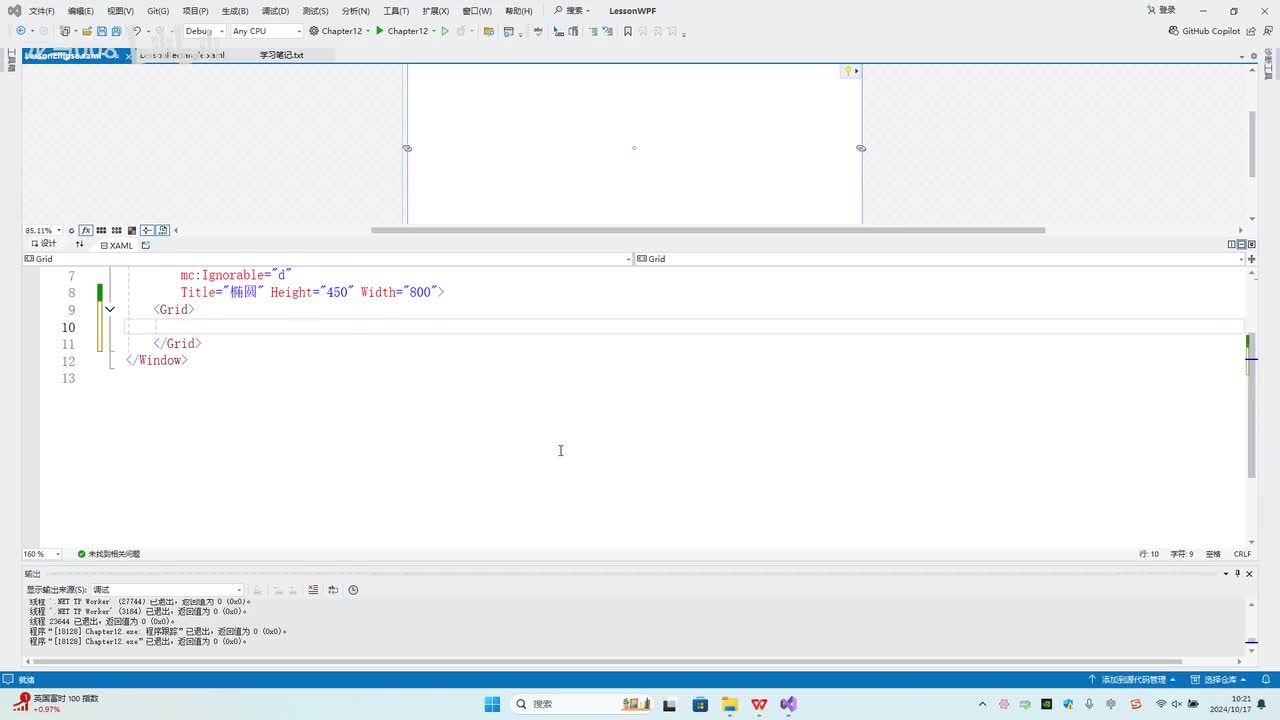Click the notification bell in the status bar
The height and width of the screenshot is (720, 1280).
coord(1267,680)
